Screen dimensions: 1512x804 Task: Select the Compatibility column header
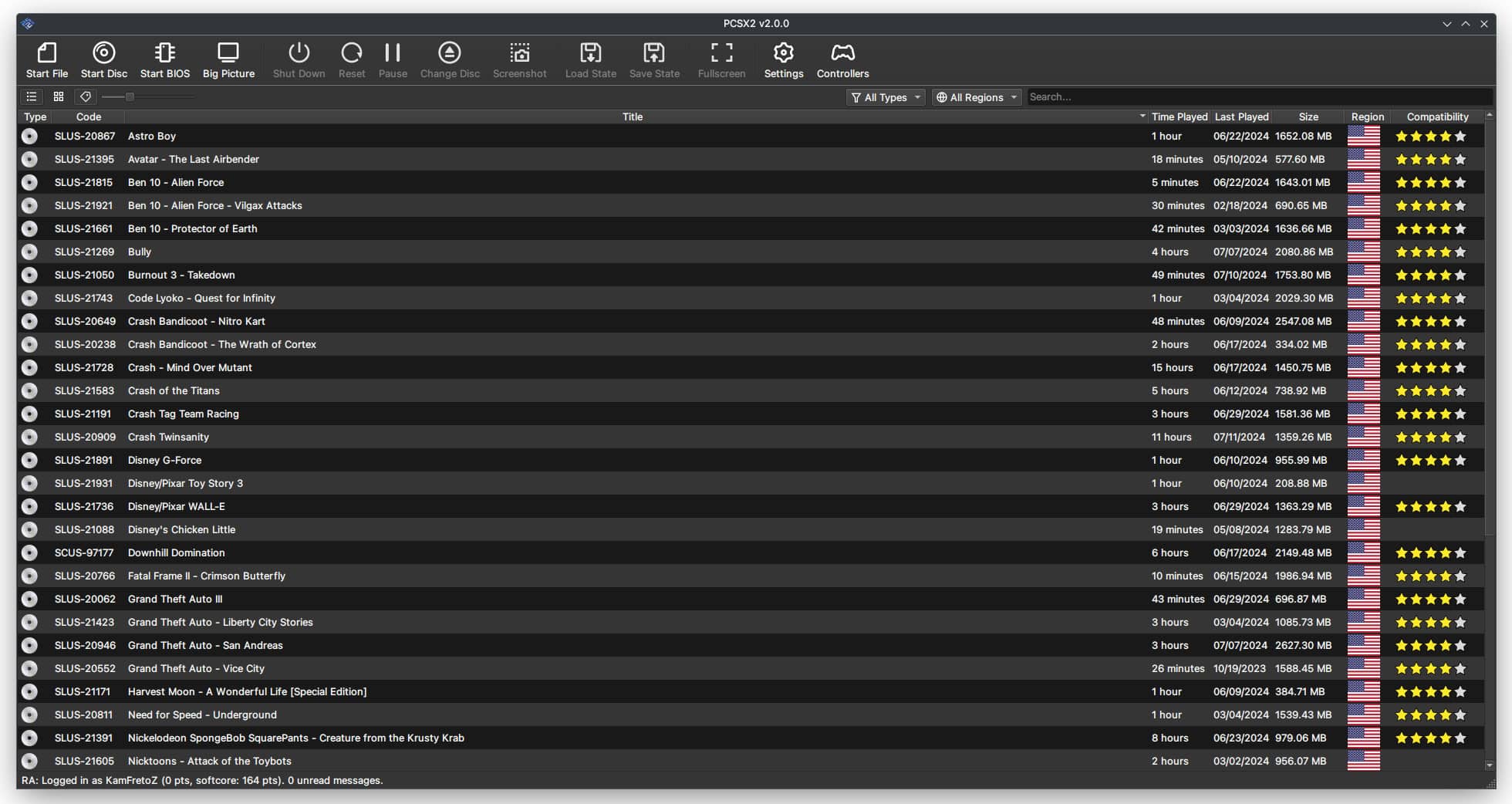1437,117
